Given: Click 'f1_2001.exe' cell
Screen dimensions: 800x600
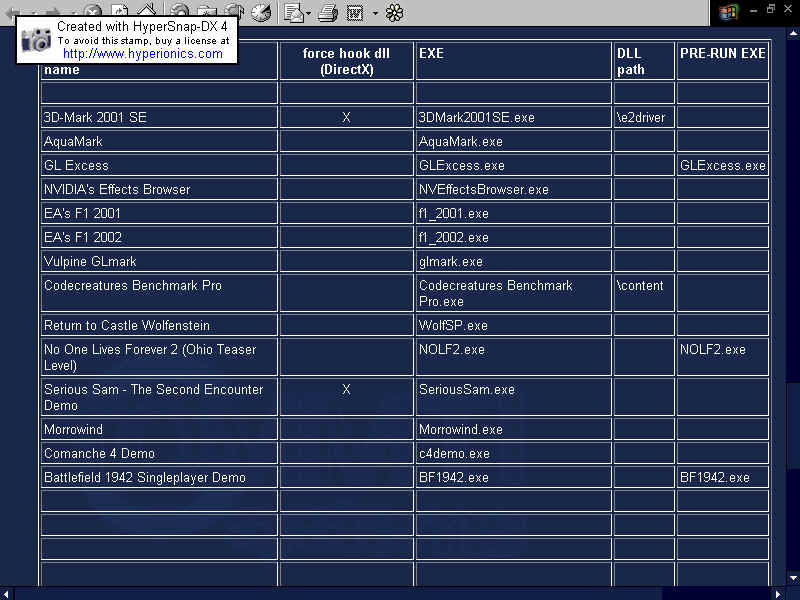Looking at the screenshot, I should (513, 213).
